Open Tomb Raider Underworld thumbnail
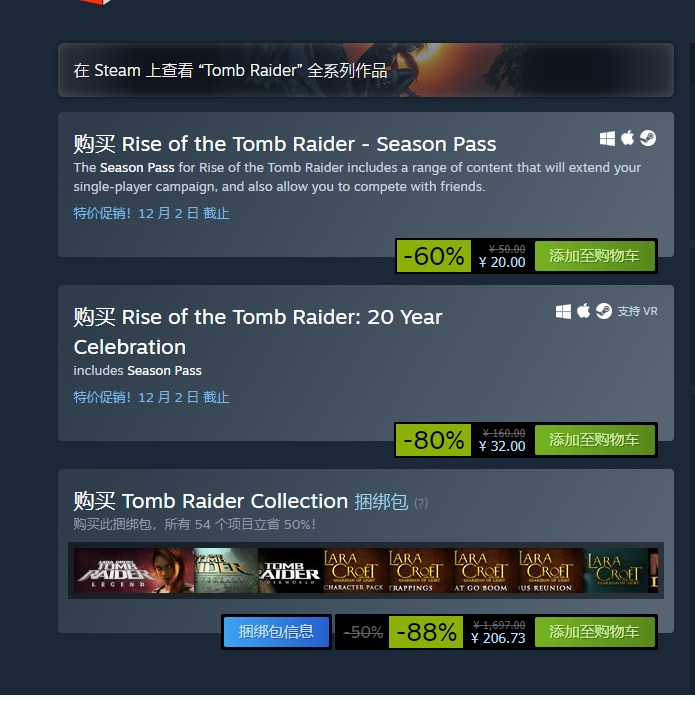Viewport: 695px width, 701px height. point(291,570)
